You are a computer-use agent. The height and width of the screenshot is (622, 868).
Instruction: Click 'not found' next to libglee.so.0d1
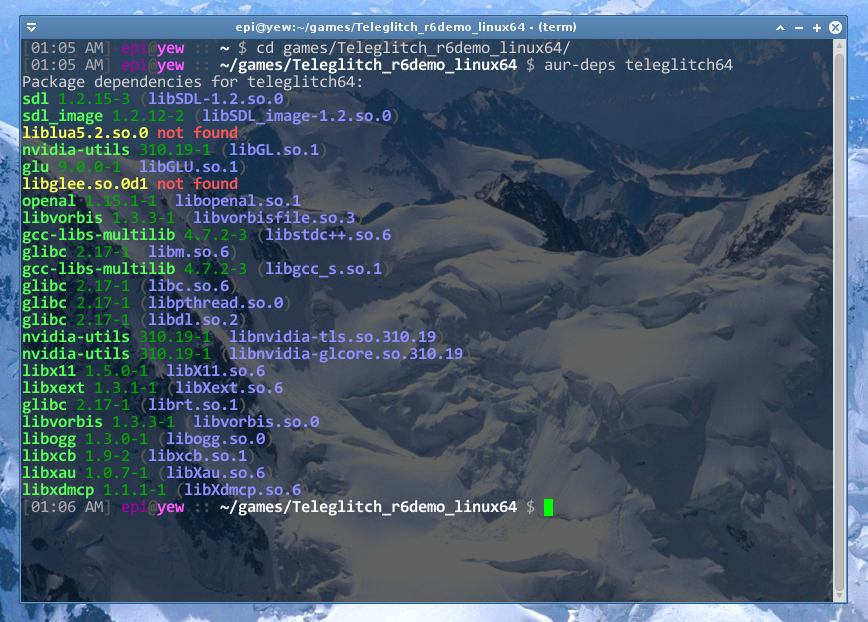tap(198, 184)
